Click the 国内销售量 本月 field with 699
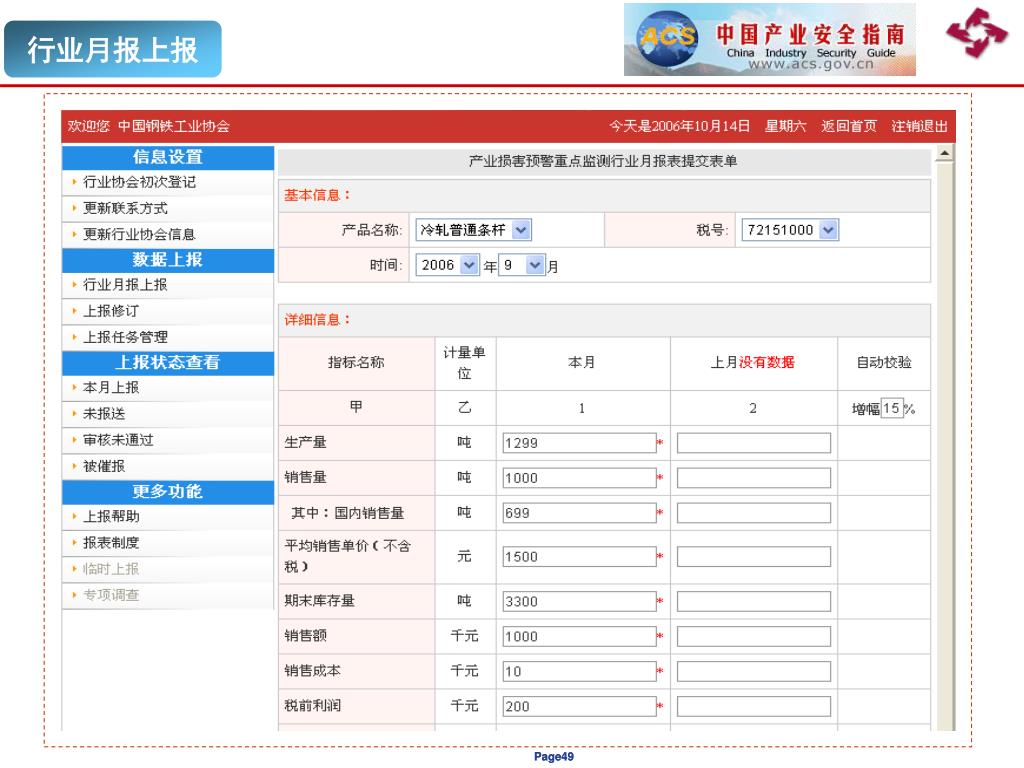 point(579,513)
